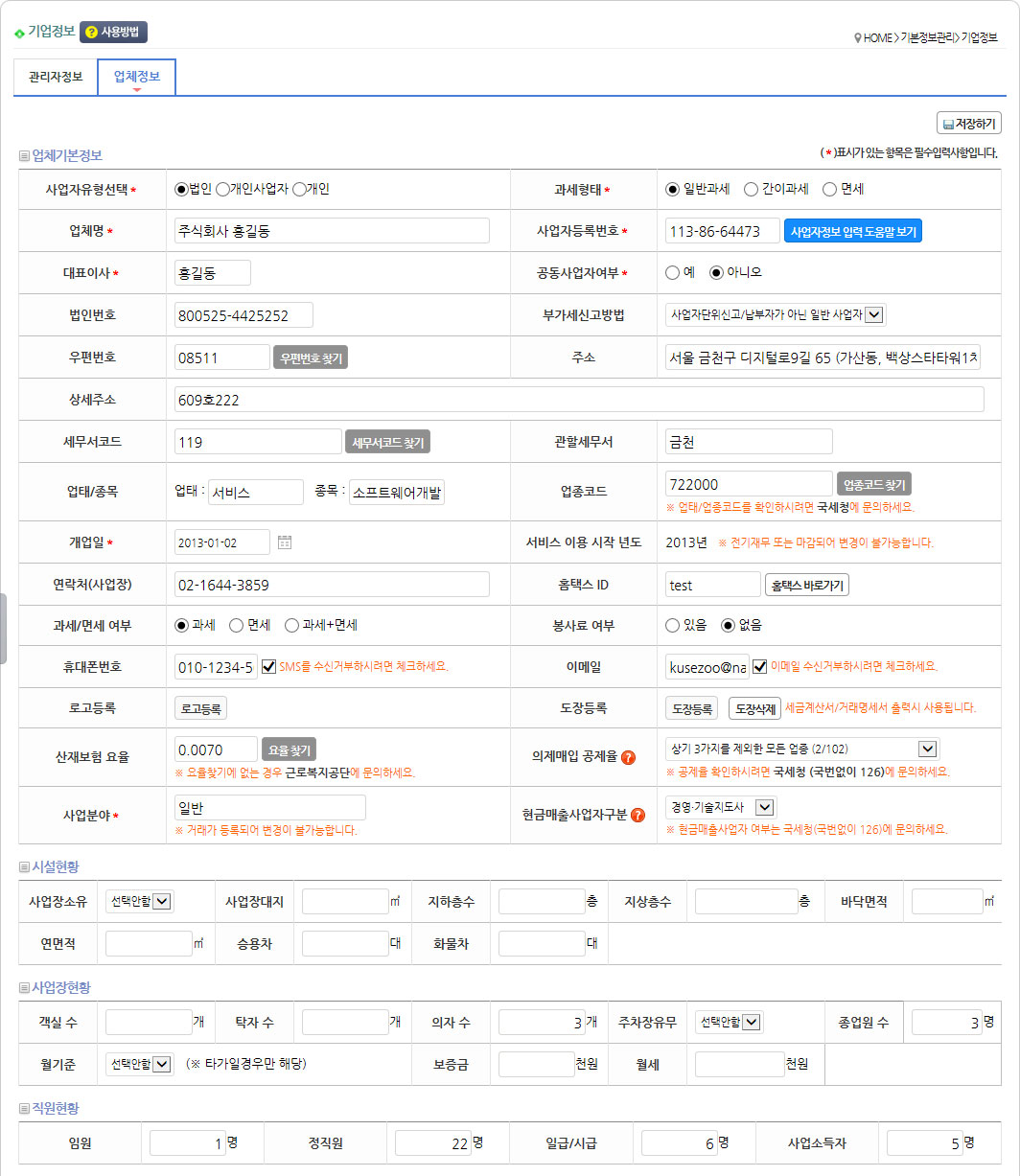Choose 면세 under 과세형태
The image size is (1020, 1176).
coord(830,189)
